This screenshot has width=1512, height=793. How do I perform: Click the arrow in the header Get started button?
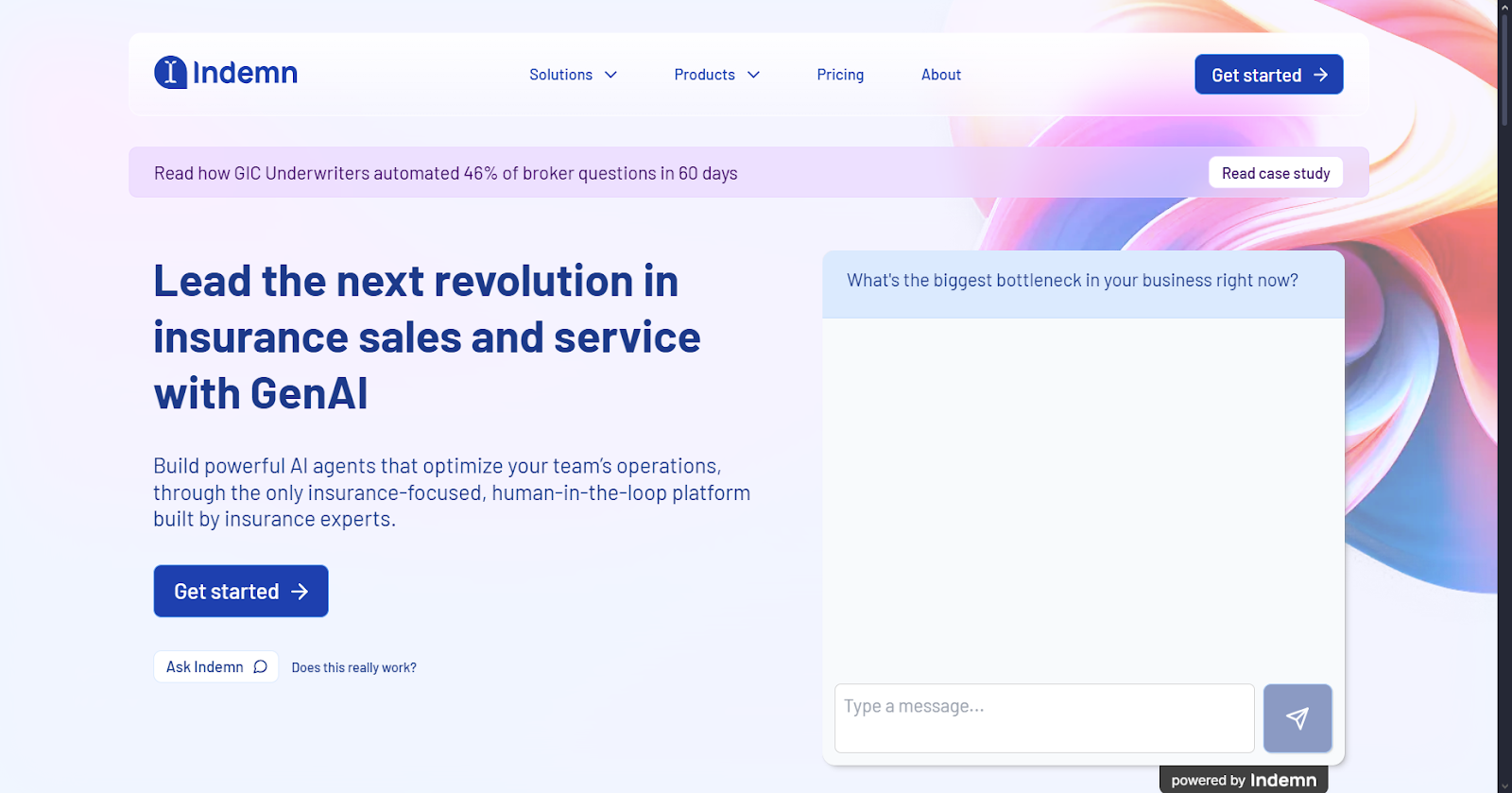[1321, 75]
